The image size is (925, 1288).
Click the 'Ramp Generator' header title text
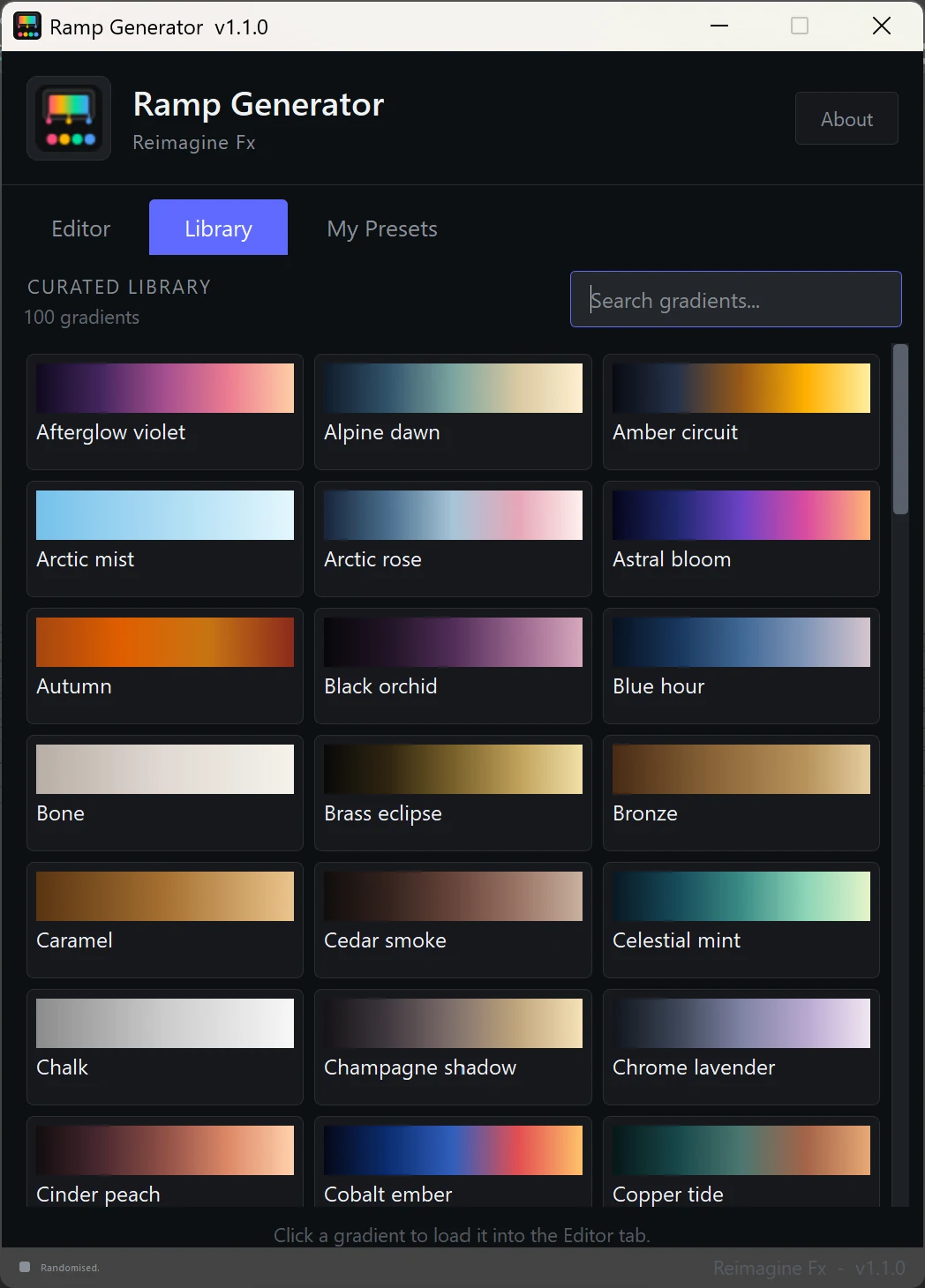pos(259,104)
